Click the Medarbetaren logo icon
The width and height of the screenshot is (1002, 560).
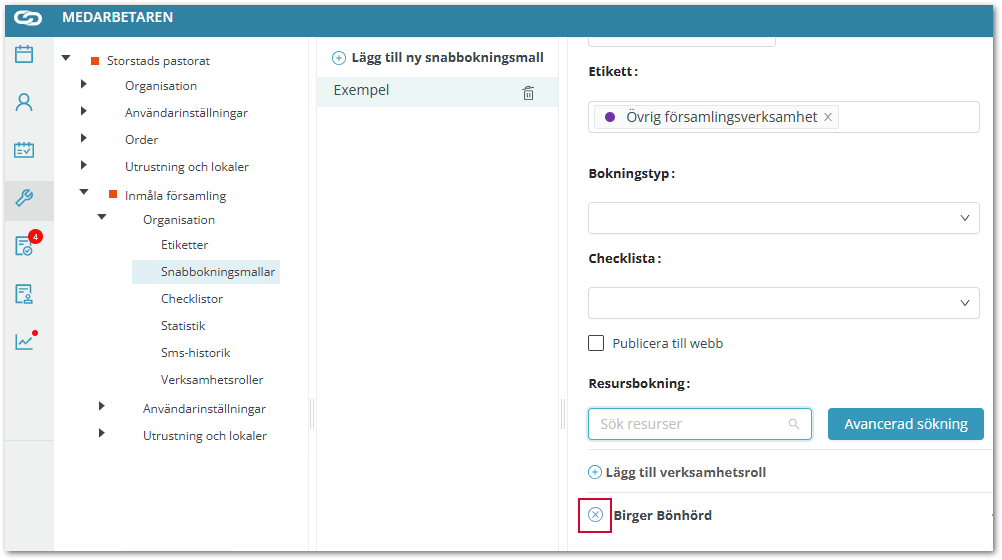point(28,17)
